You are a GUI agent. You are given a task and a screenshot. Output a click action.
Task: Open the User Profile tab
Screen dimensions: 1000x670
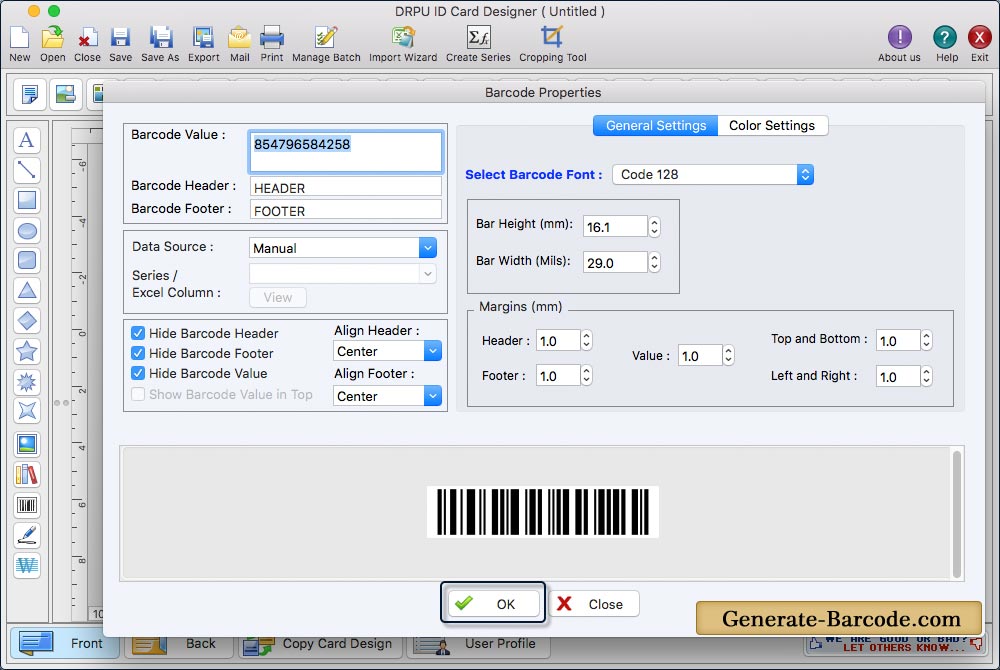478,643
